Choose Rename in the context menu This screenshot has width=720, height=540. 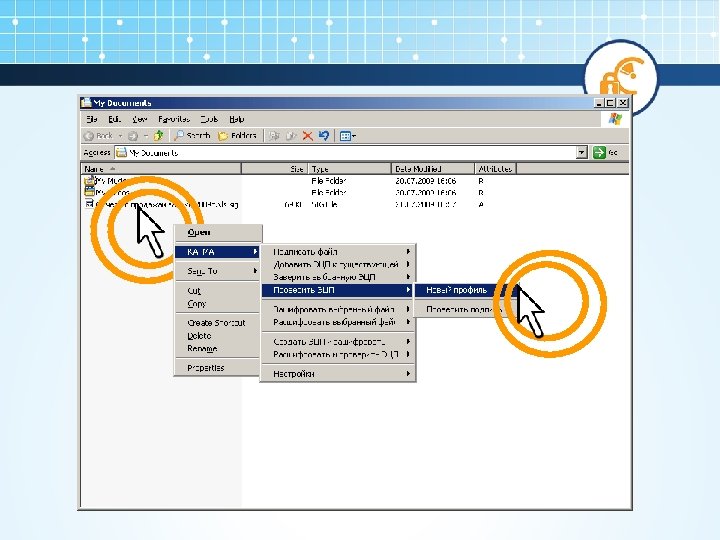(218, 349)
